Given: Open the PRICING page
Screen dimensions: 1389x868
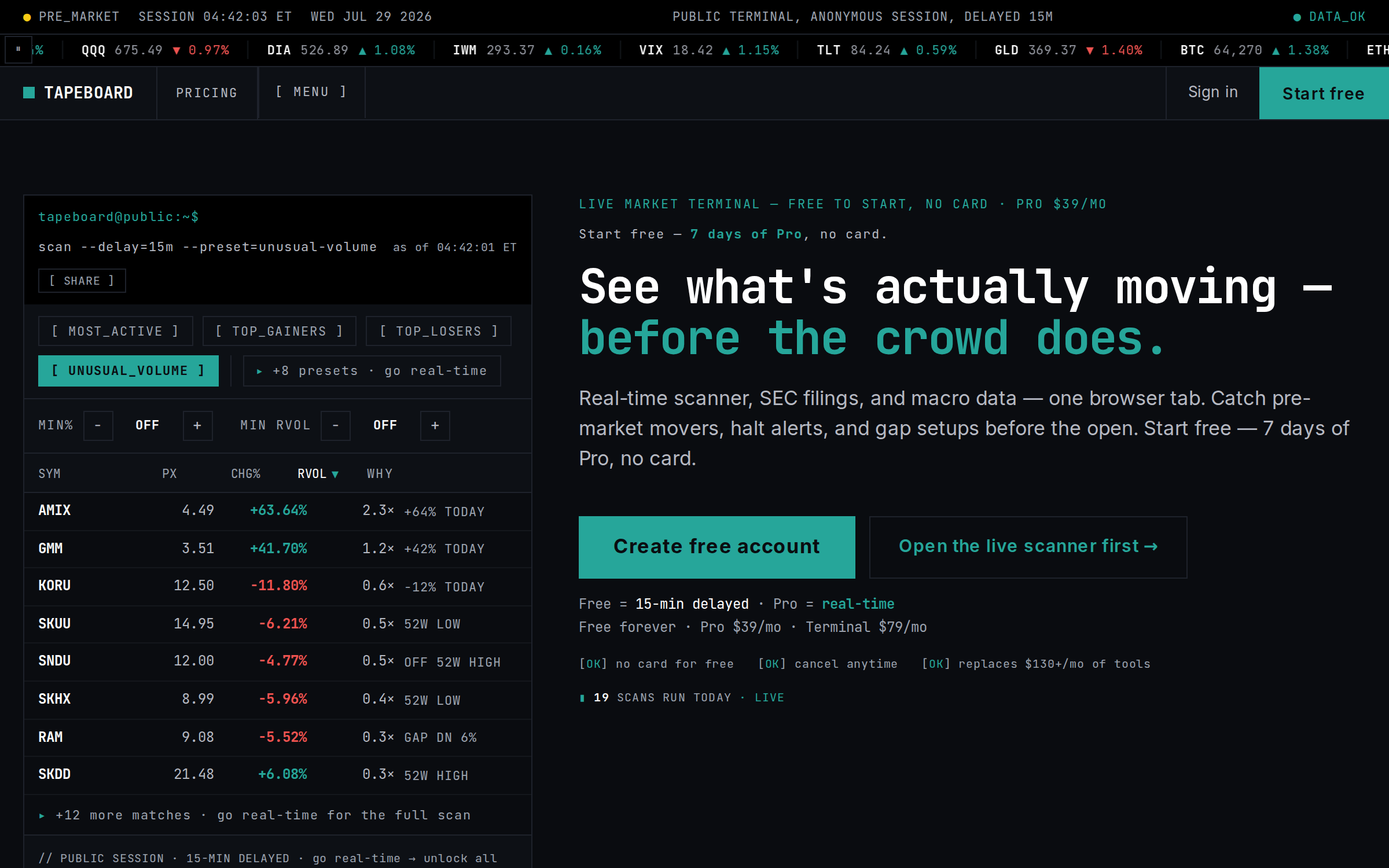Looking at the screenshot, I should [207, 93].
